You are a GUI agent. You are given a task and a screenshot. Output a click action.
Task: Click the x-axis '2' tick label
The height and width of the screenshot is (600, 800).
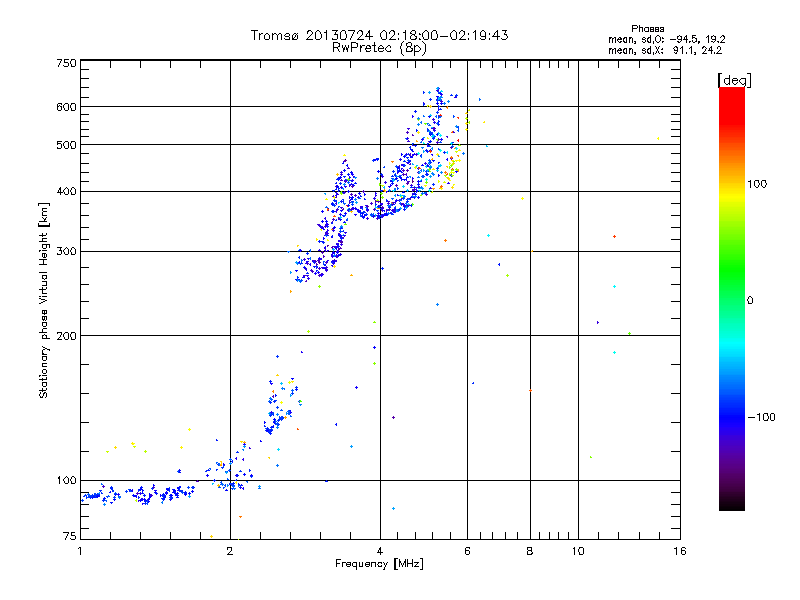[230, 551]
